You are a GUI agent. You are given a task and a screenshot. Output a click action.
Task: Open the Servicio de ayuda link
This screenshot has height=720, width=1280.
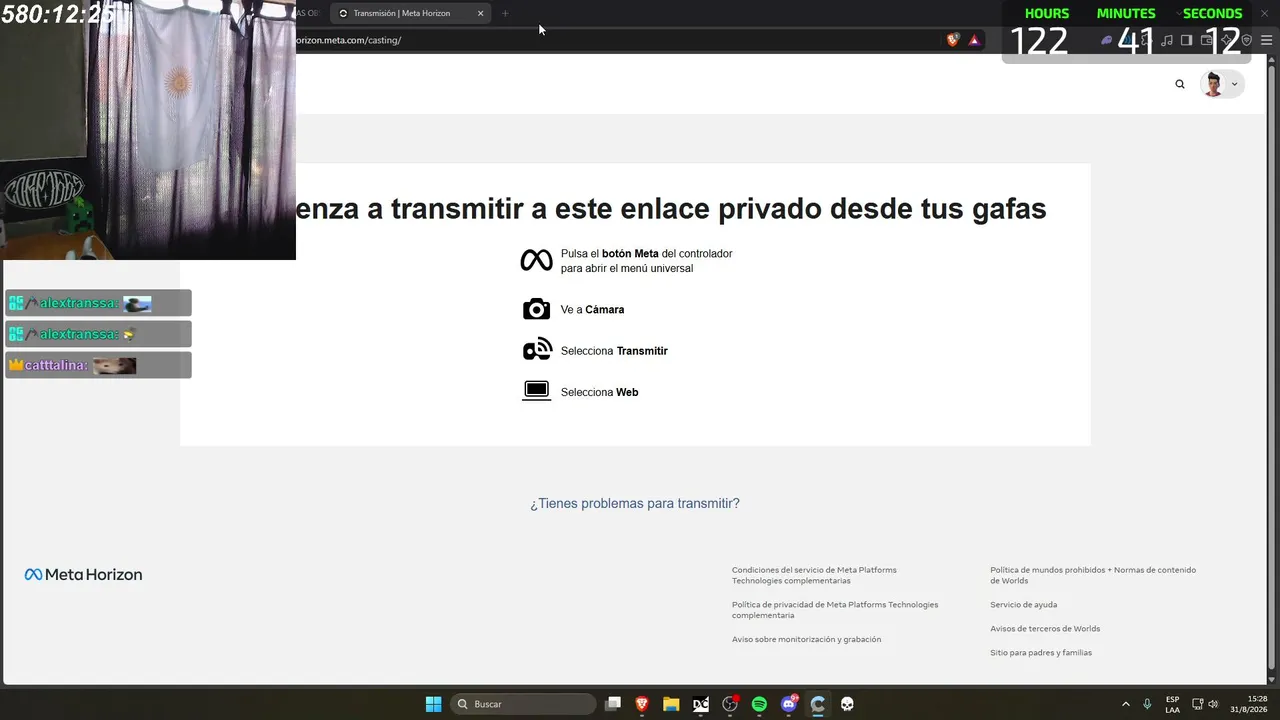click(1023, 604)
